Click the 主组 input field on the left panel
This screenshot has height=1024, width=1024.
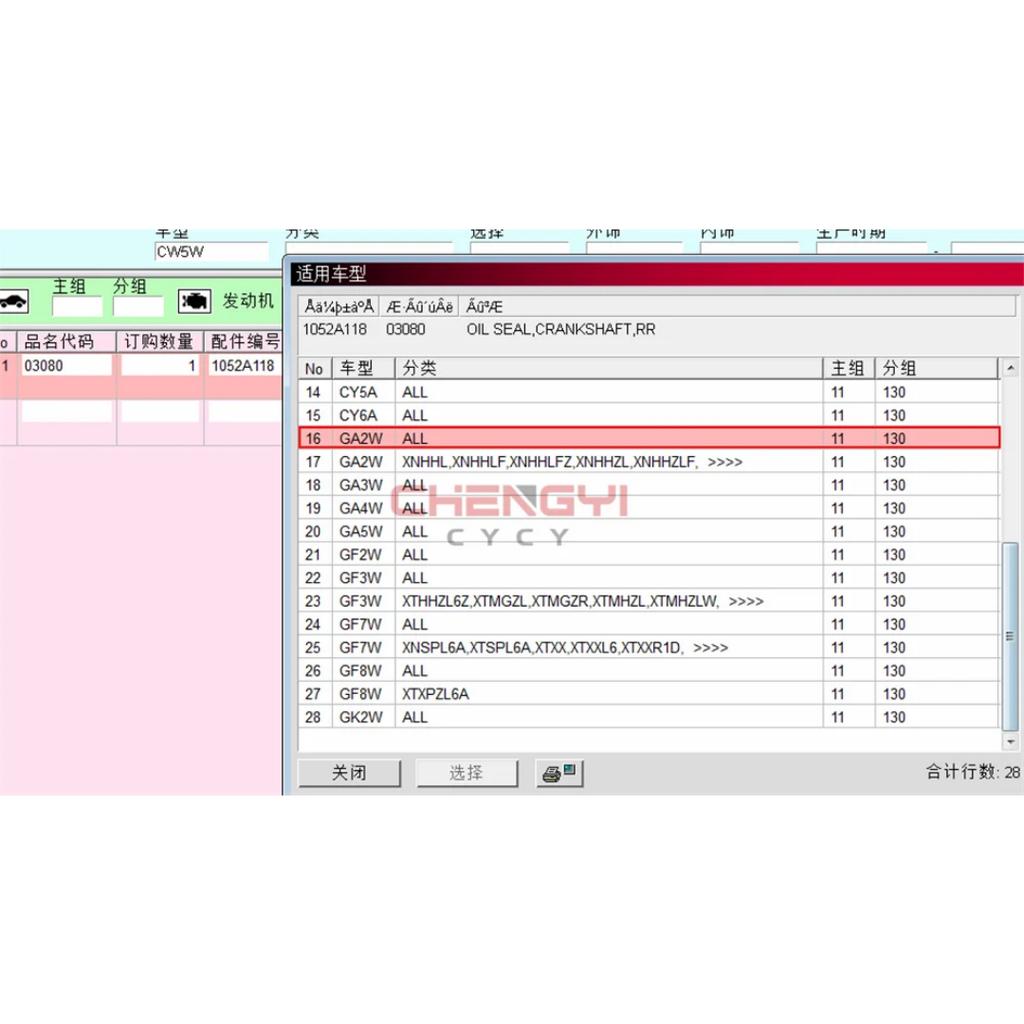point(77,306)
